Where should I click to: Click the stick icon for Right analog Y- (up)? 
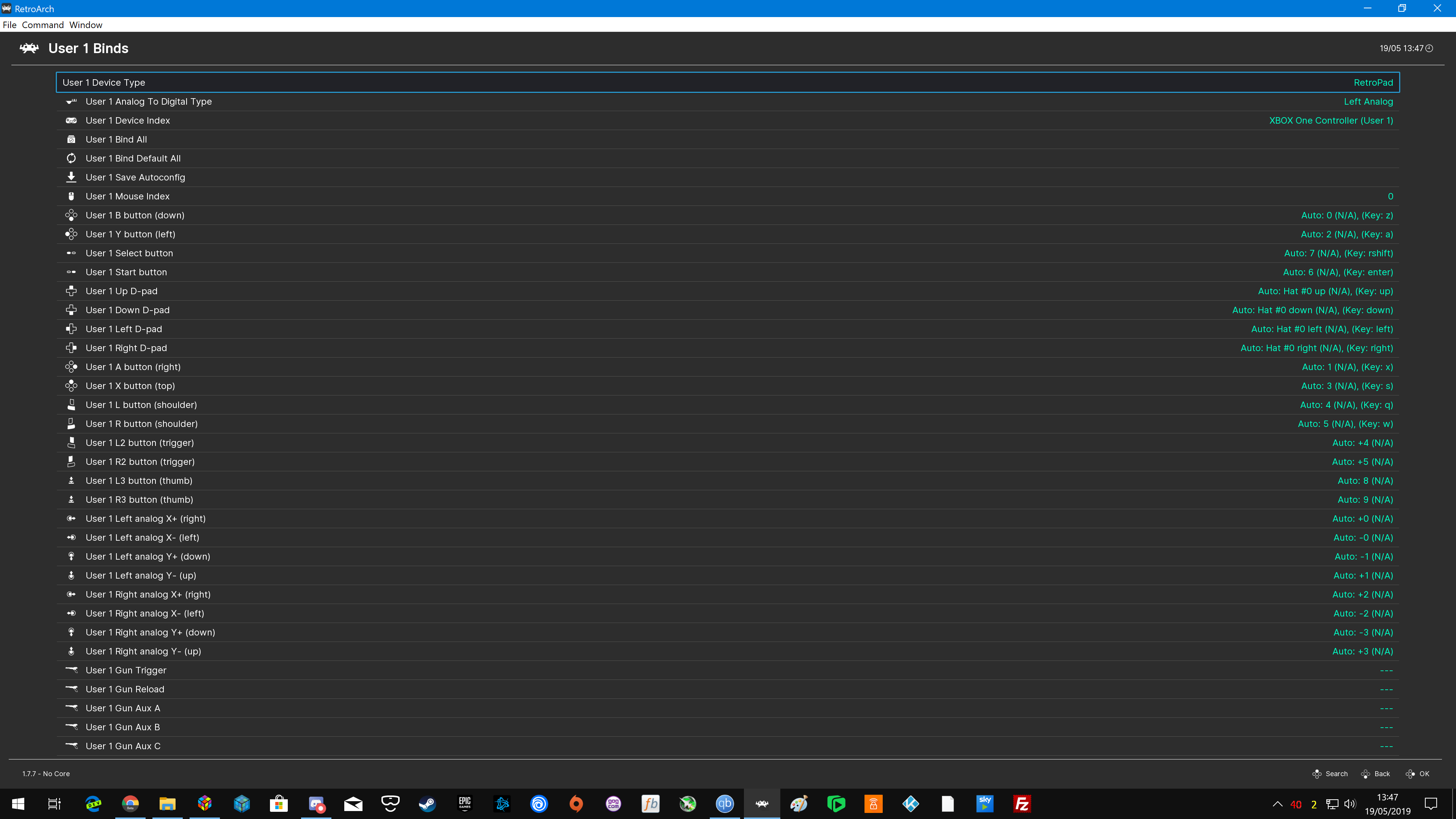(x=71, y=651)
